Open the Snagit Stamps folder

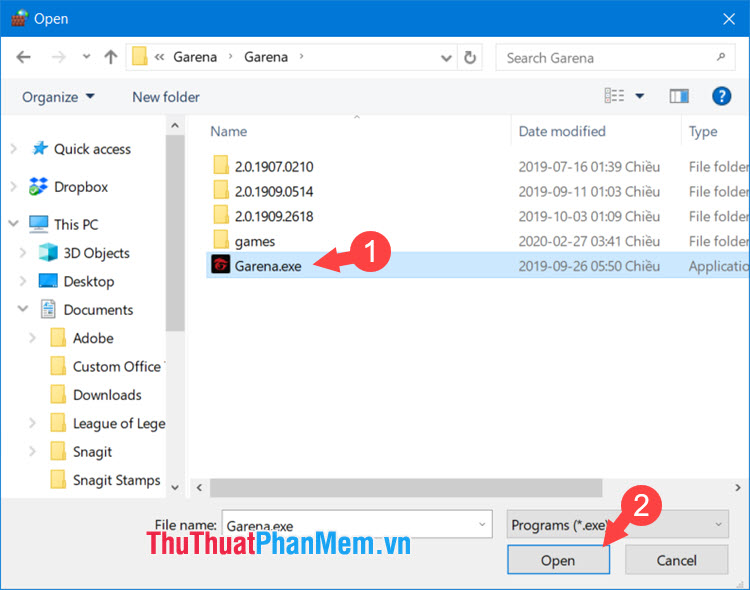(116, 480)
